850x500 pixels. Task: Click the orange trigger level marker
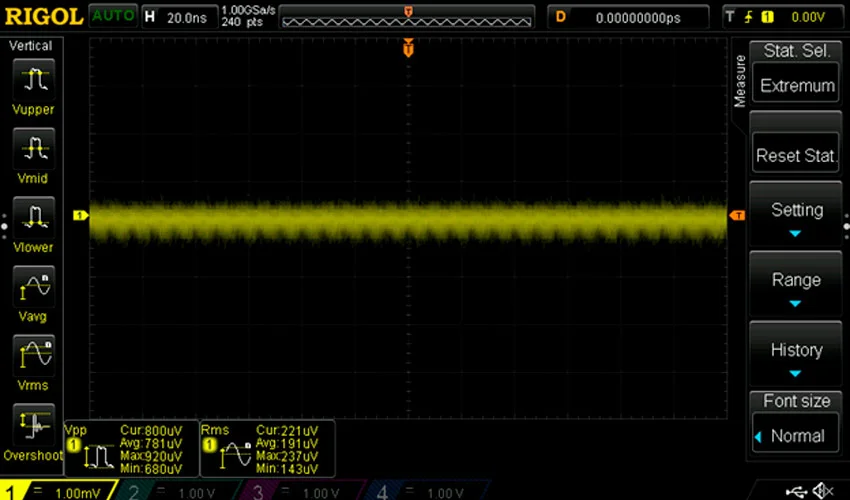737,216
